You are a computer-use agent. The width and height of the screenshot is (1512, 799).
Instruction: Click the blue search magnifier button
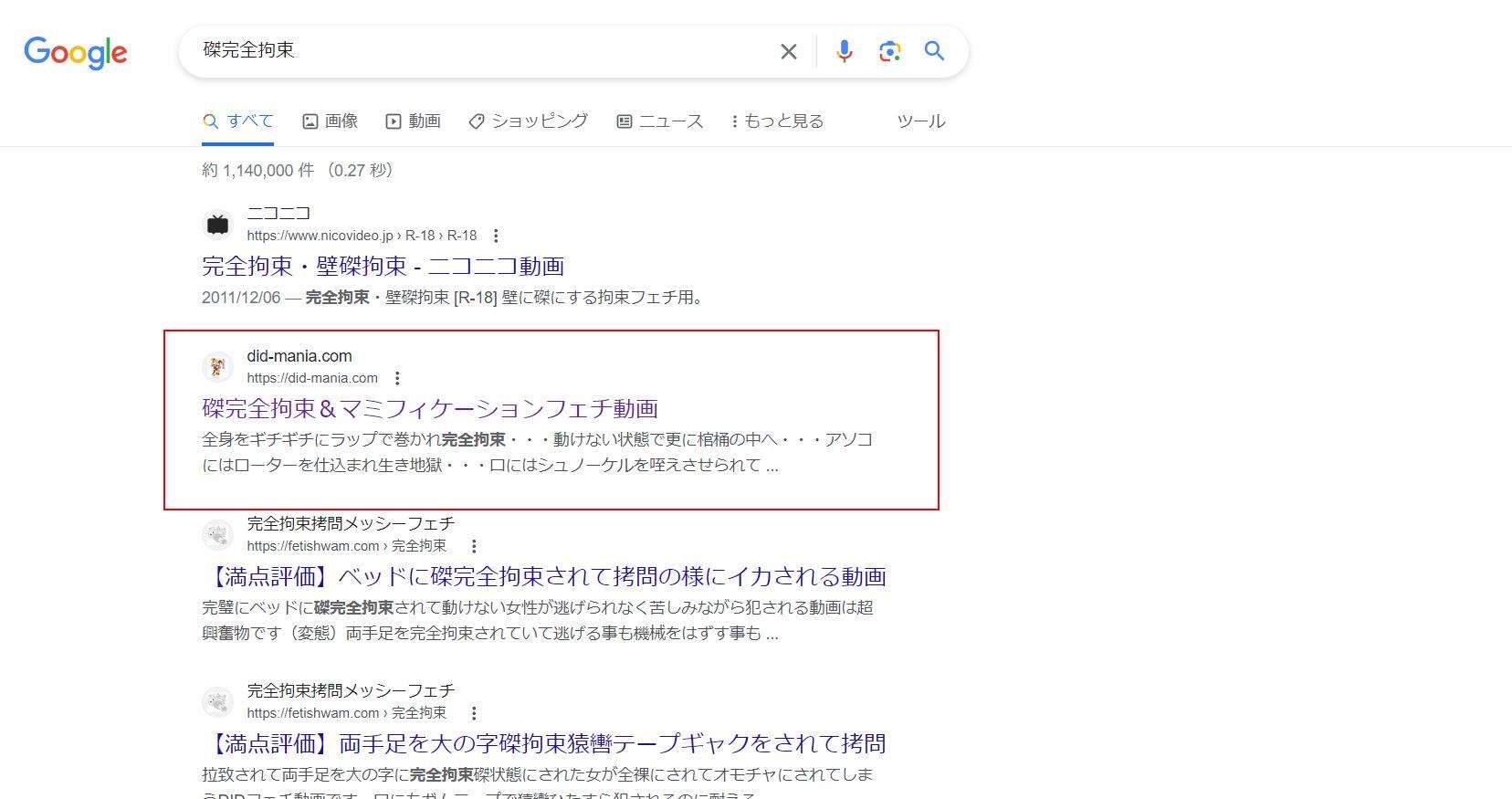point(934,51)
